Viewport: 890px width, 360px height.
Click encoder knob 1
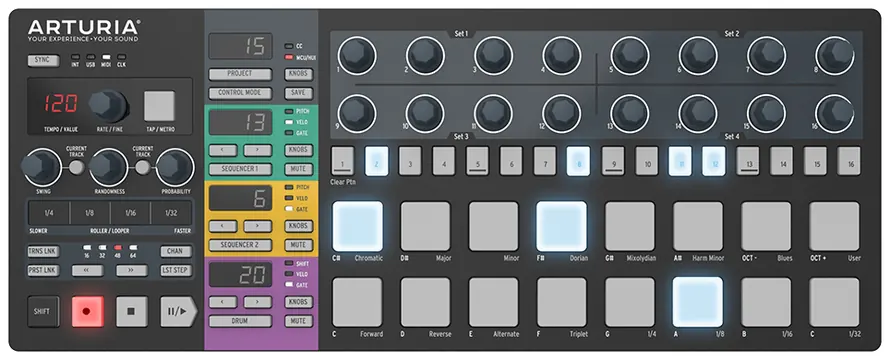[357, 56]
